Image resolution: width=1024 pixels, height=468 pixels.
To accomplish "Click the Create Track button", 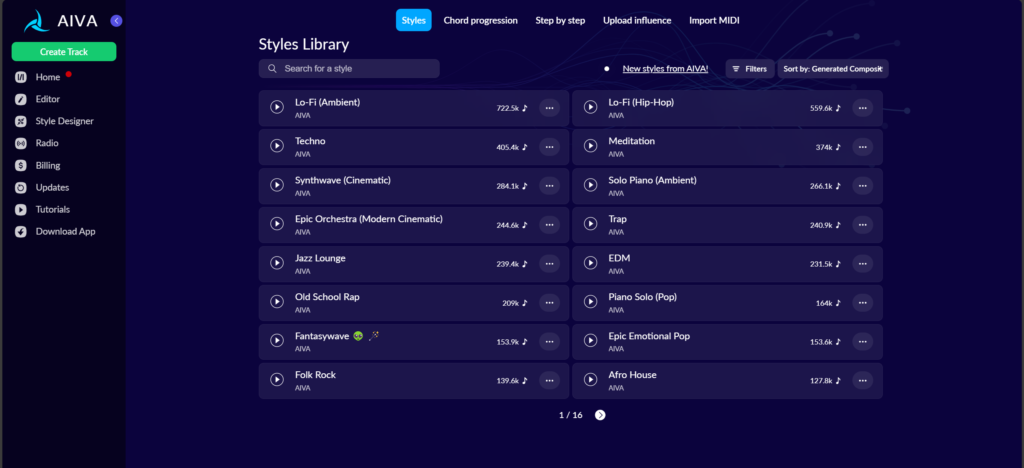I will pyautogui.click(x=64, y=52).
